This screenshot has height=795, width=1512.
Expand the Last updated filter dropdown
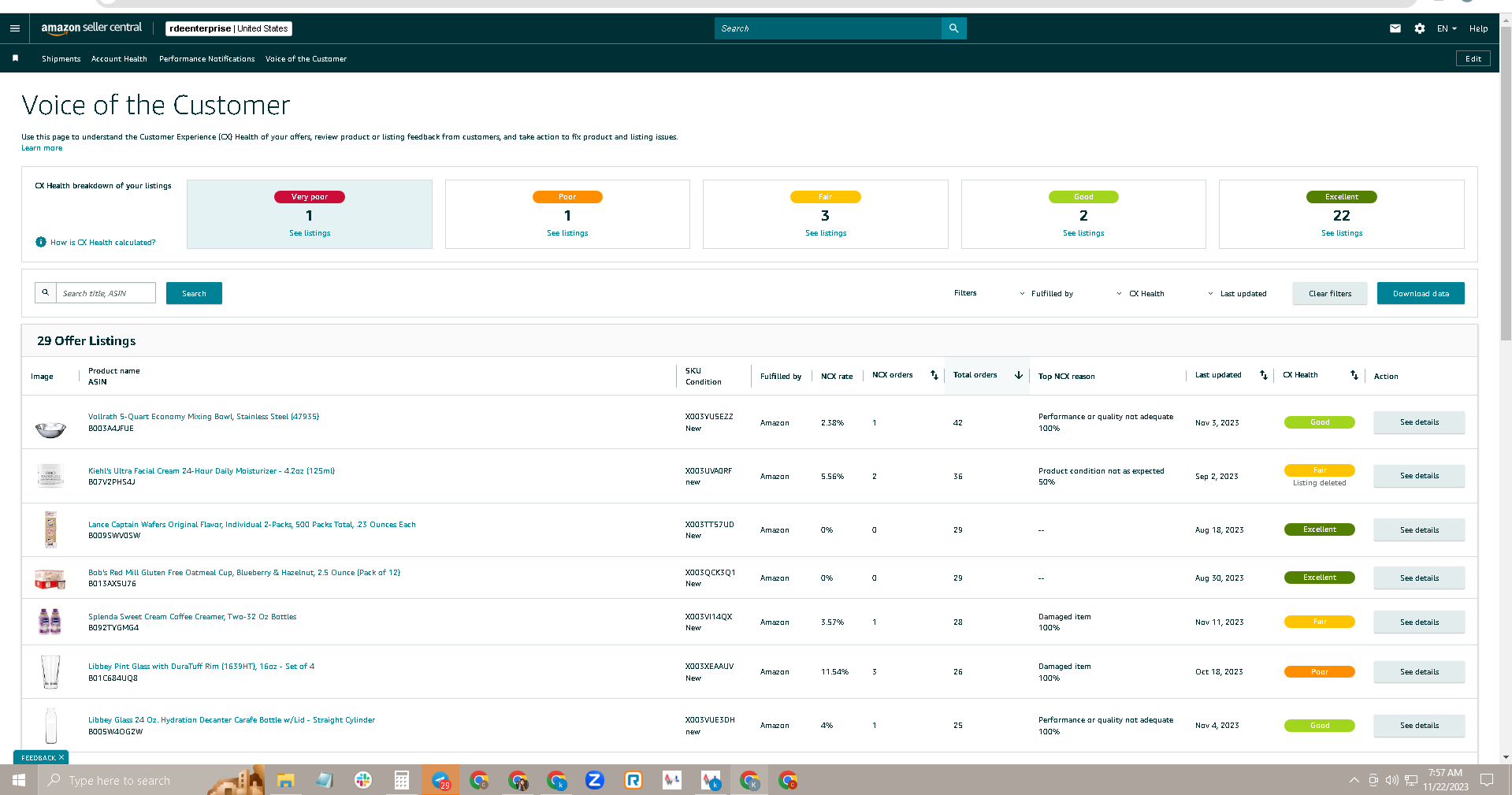coord(1237,294)
